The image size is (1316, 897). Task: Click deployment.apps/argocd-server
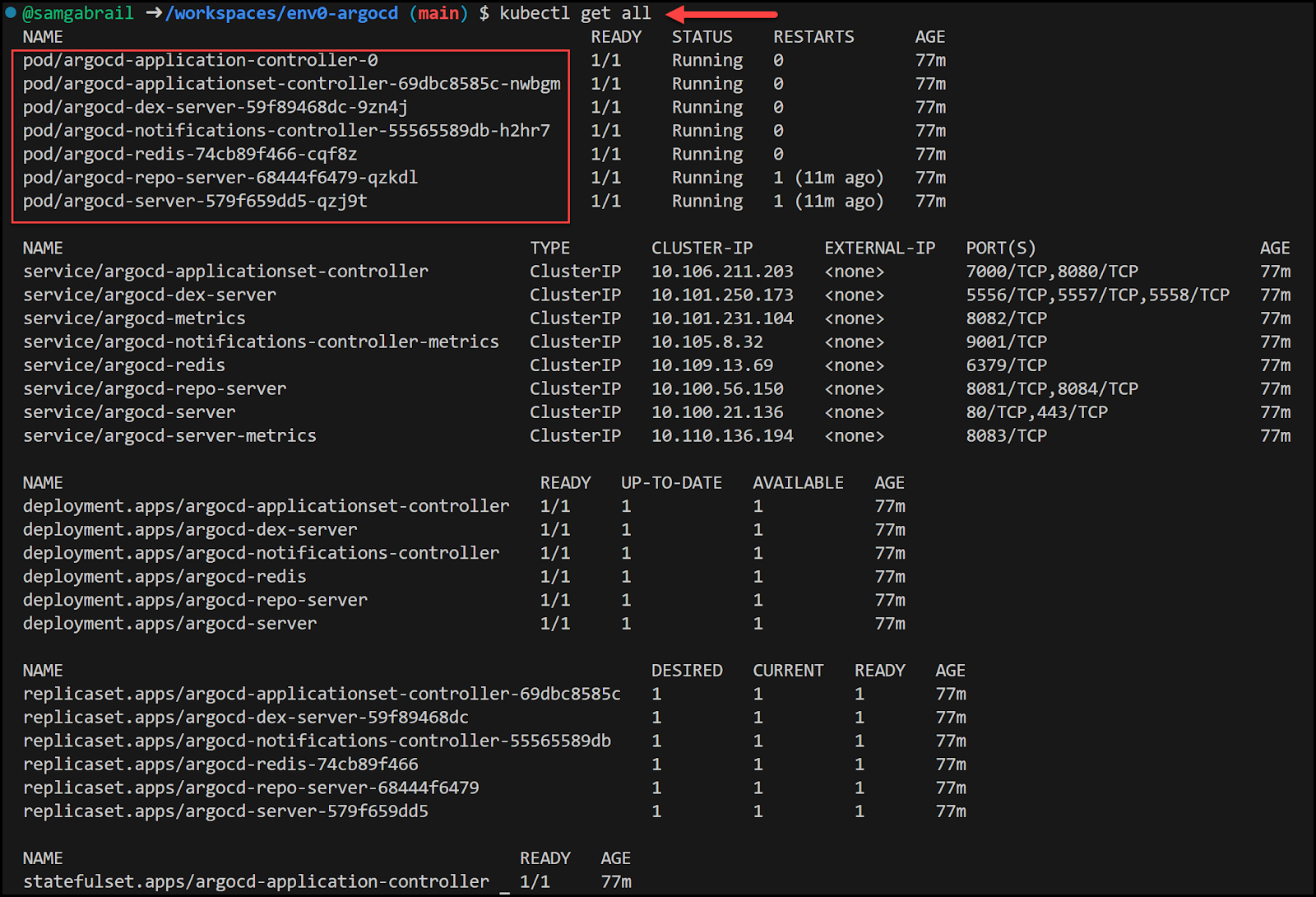pyautogui.click(x=169, y=624)
